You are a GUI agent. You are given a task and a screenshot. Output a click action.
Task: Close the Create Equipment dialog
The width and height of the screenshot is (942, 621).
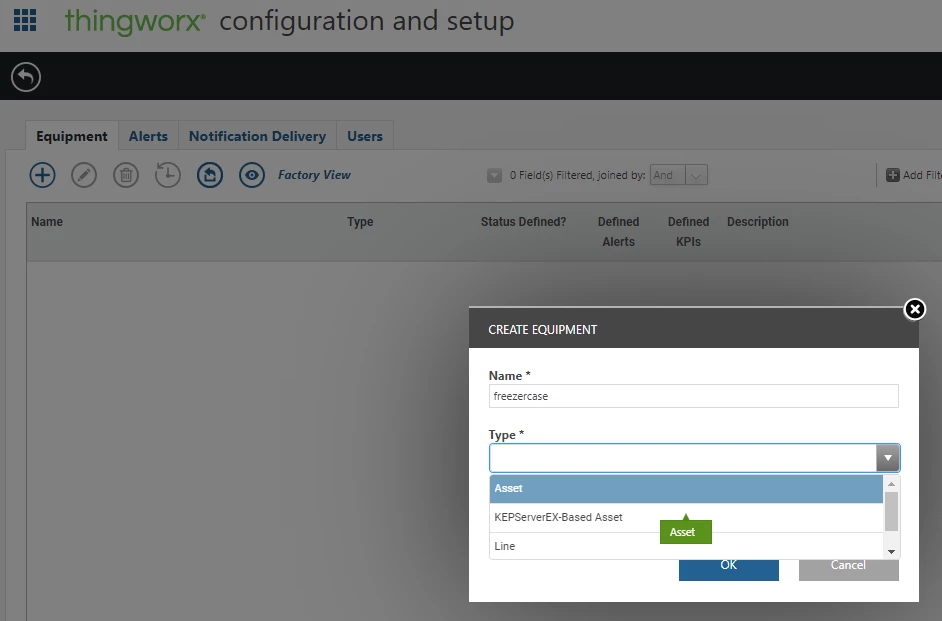914,309
